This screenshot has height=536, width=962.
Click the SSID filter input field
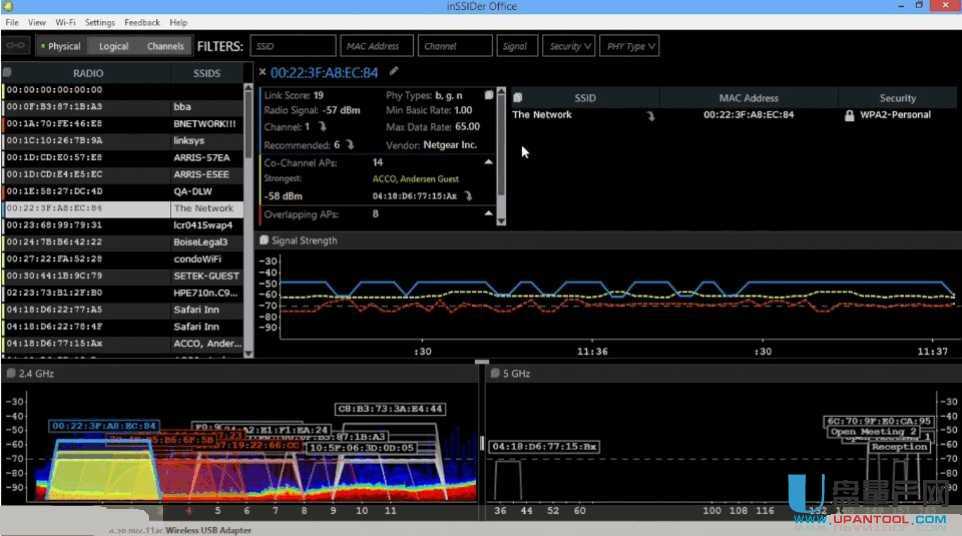[x=292, y=46]
